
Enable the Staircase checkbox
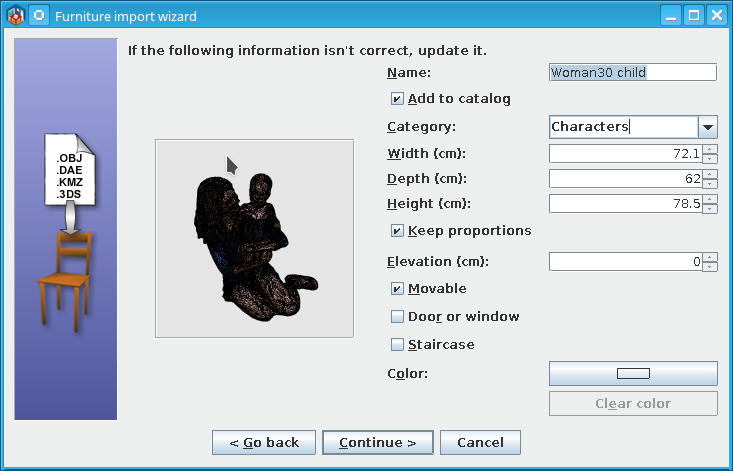397,345
